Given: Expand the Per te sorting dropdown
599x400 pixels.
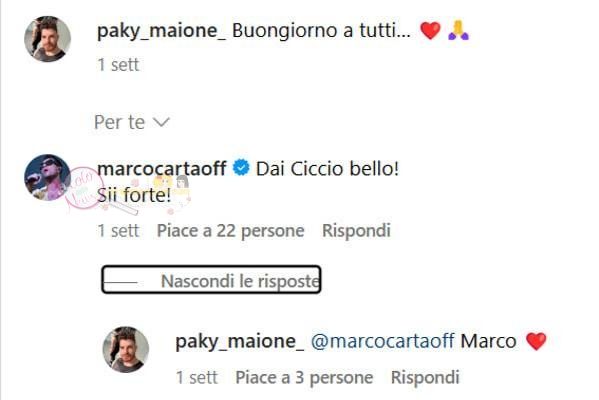Looking at the screenshot, I should (x=132, y=122).
